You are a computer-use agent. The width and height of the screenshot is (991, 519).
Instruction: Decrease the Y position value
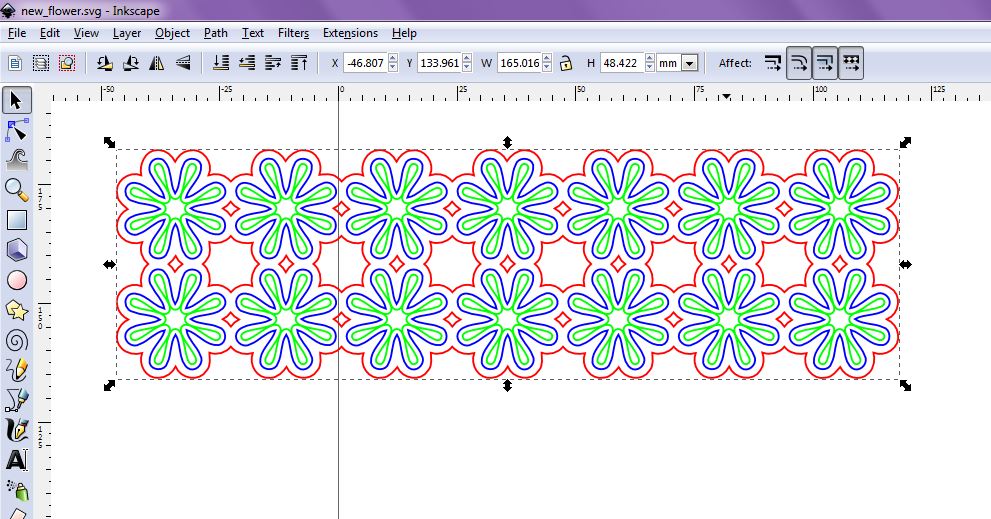tap(467, 67)
